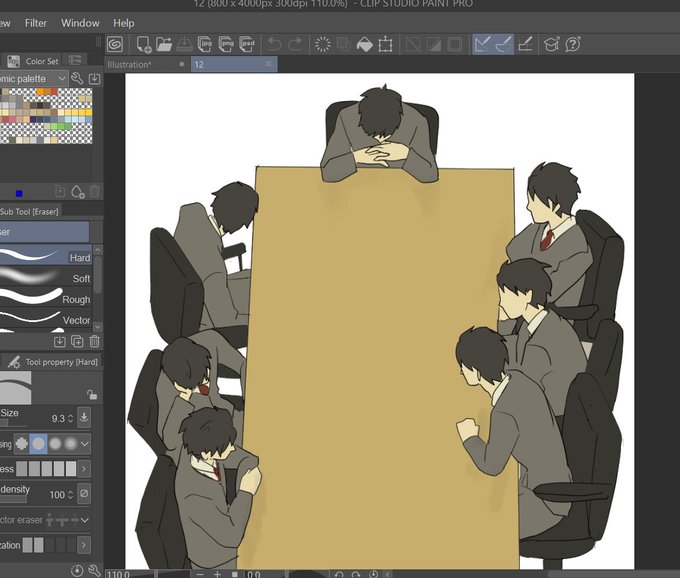
Task: Open the Help menu
Action: click(x=124, y=23)
